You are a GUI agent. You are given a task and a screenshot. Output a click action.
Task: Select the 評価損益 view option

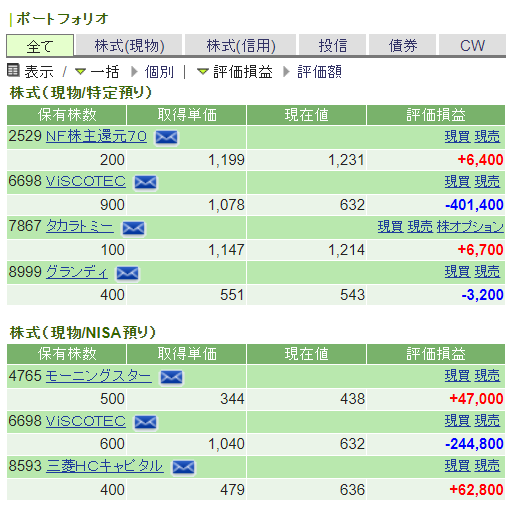click(x=243, y=72)
